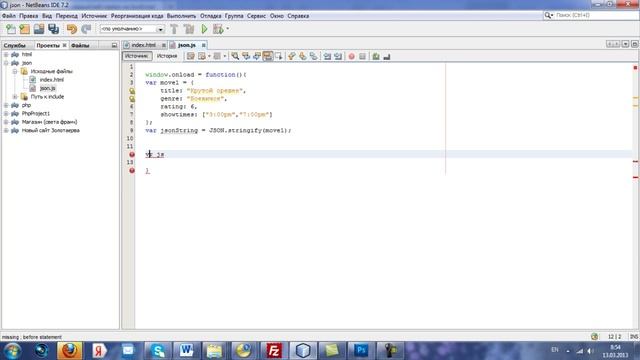Viewport: 640px width, 360px height.
Task: Click the Clean and Build icon
Action: click(189, 29)
